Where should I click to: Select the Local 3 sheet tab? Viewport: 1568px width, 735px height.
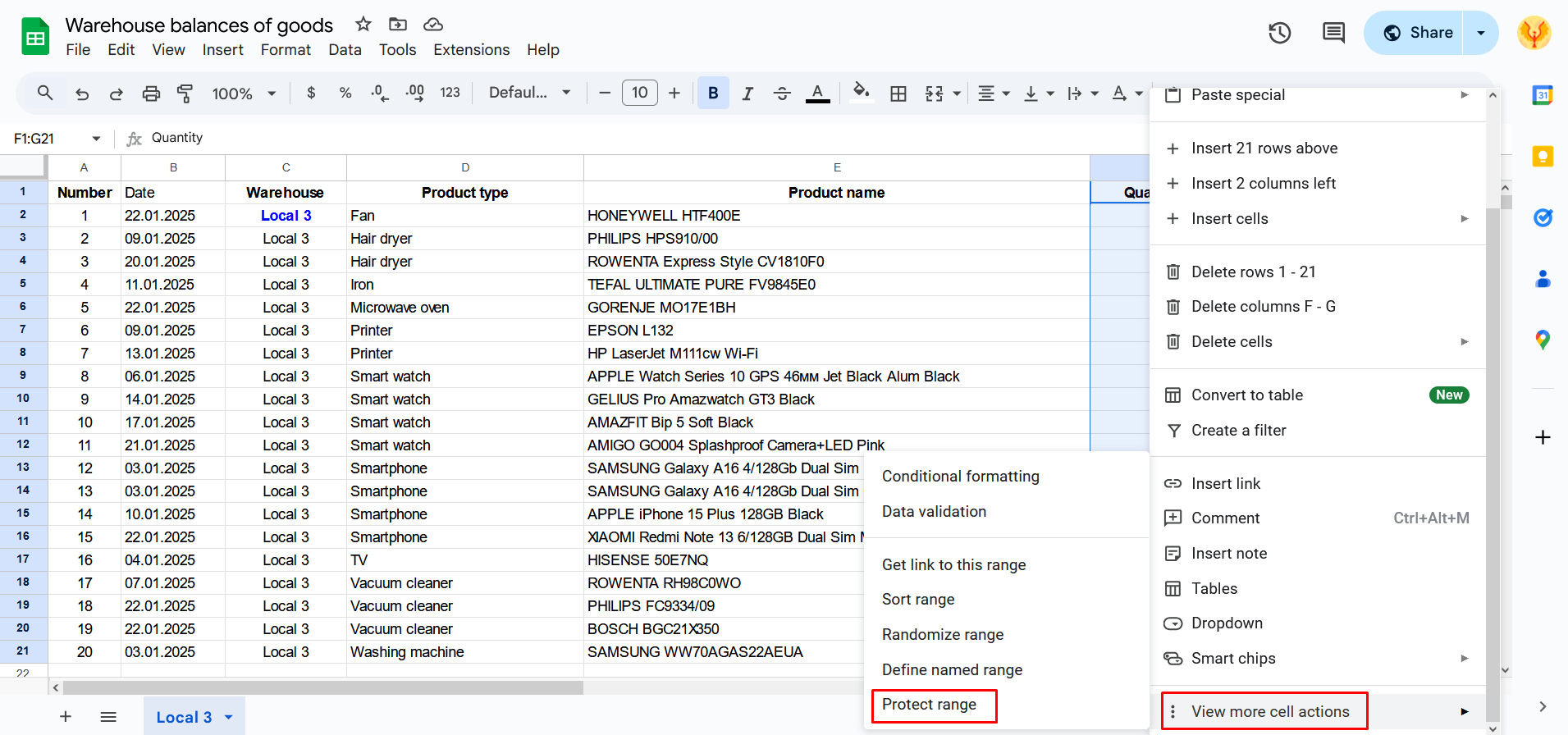pos(194,716)
